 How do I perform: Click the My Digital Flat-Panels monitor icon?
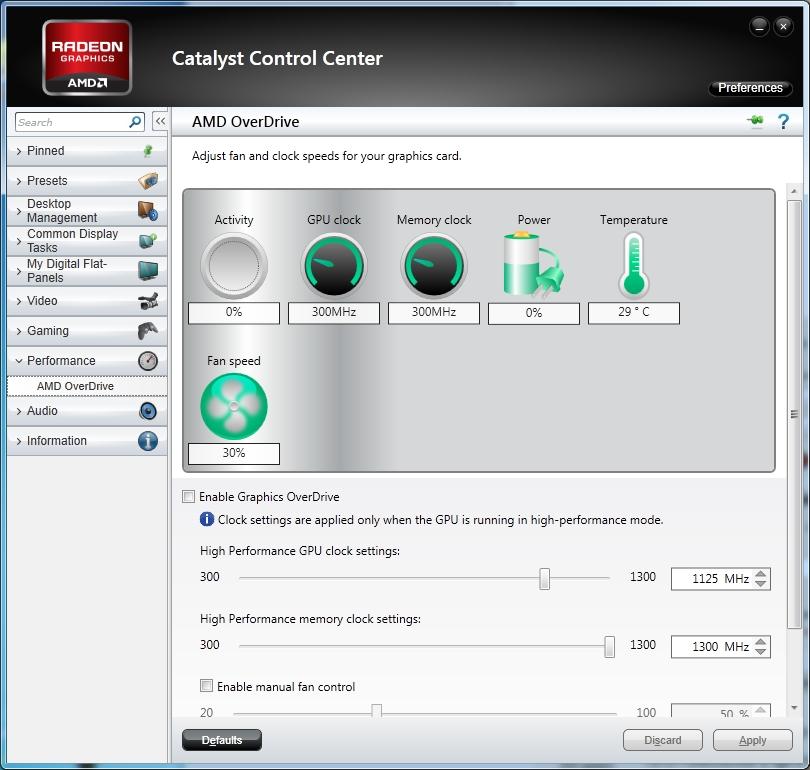pos(148,271)
